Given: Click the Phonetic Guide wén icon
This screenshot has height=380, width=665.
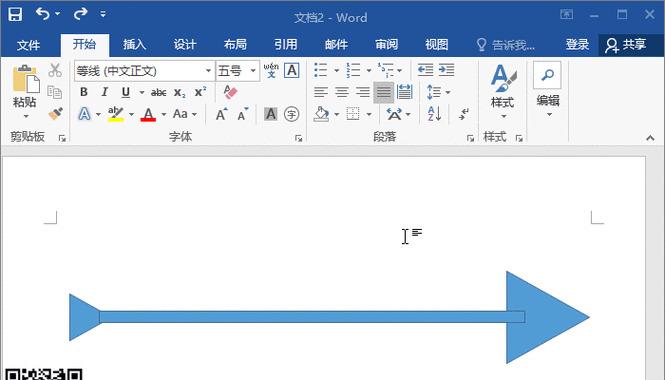Looking at the screenshot, I should point(271,70).
